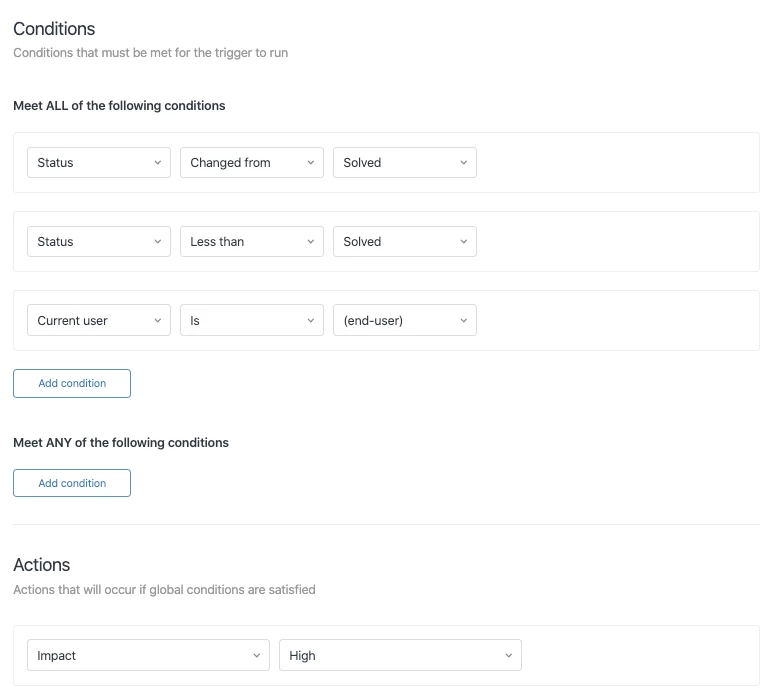Open the Status field dropdown in first condition
The image size is (773, 697).
98,163
